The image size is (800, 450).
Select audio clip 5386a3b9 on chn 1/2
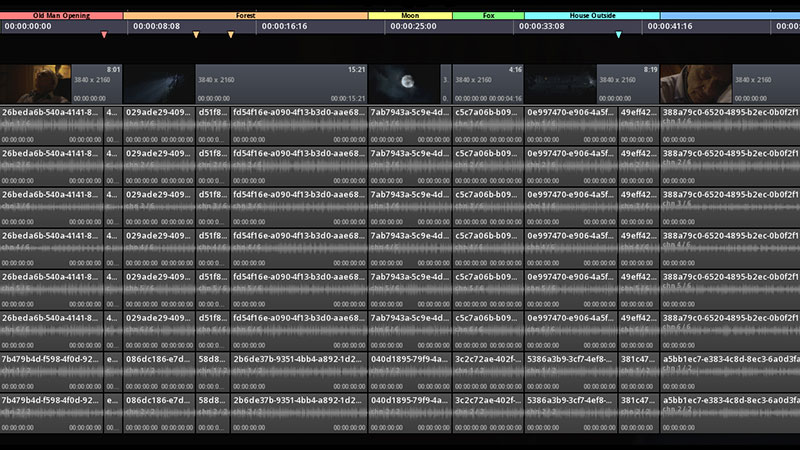pos(571,372)
